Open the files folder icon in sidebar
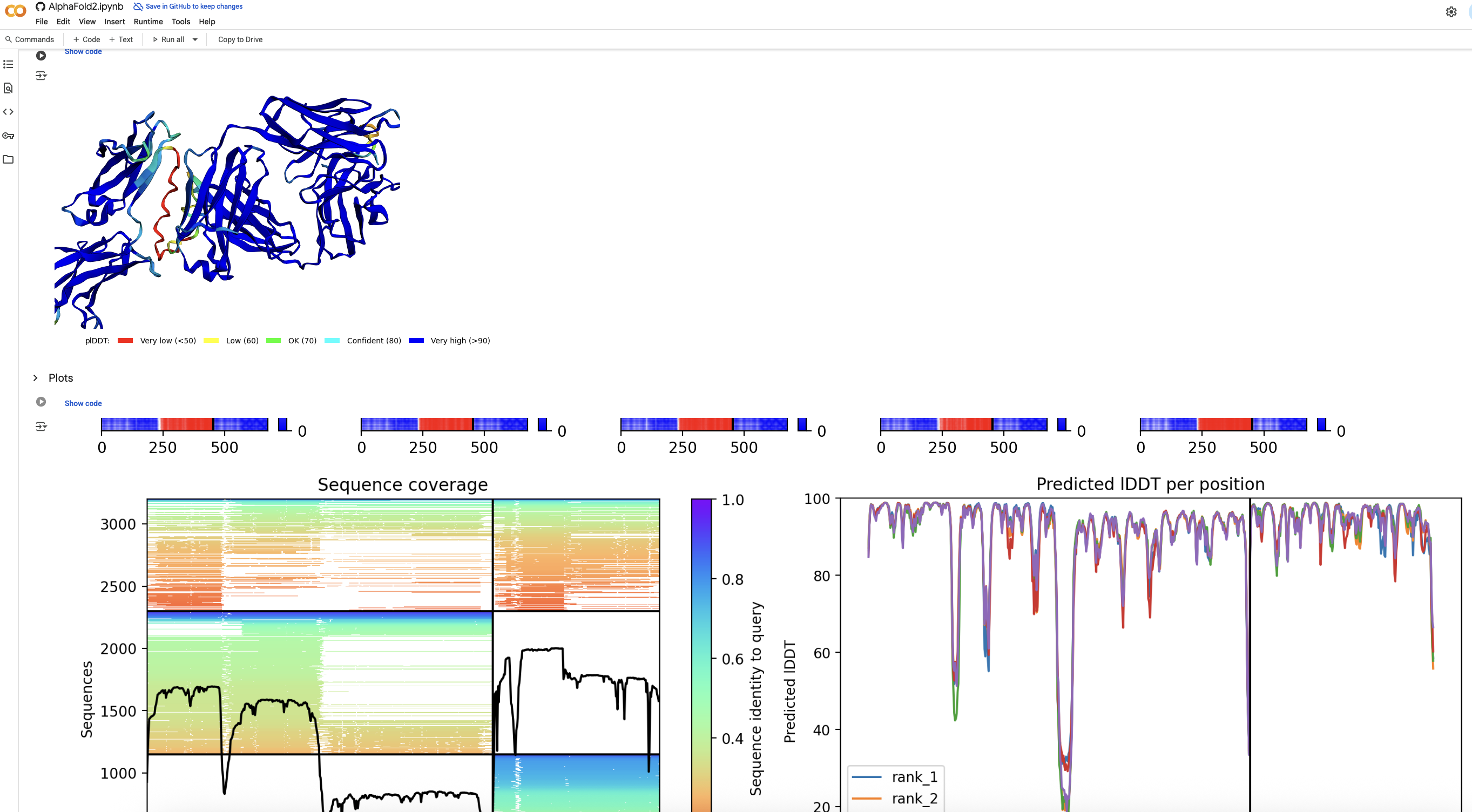 coord(8,159)
